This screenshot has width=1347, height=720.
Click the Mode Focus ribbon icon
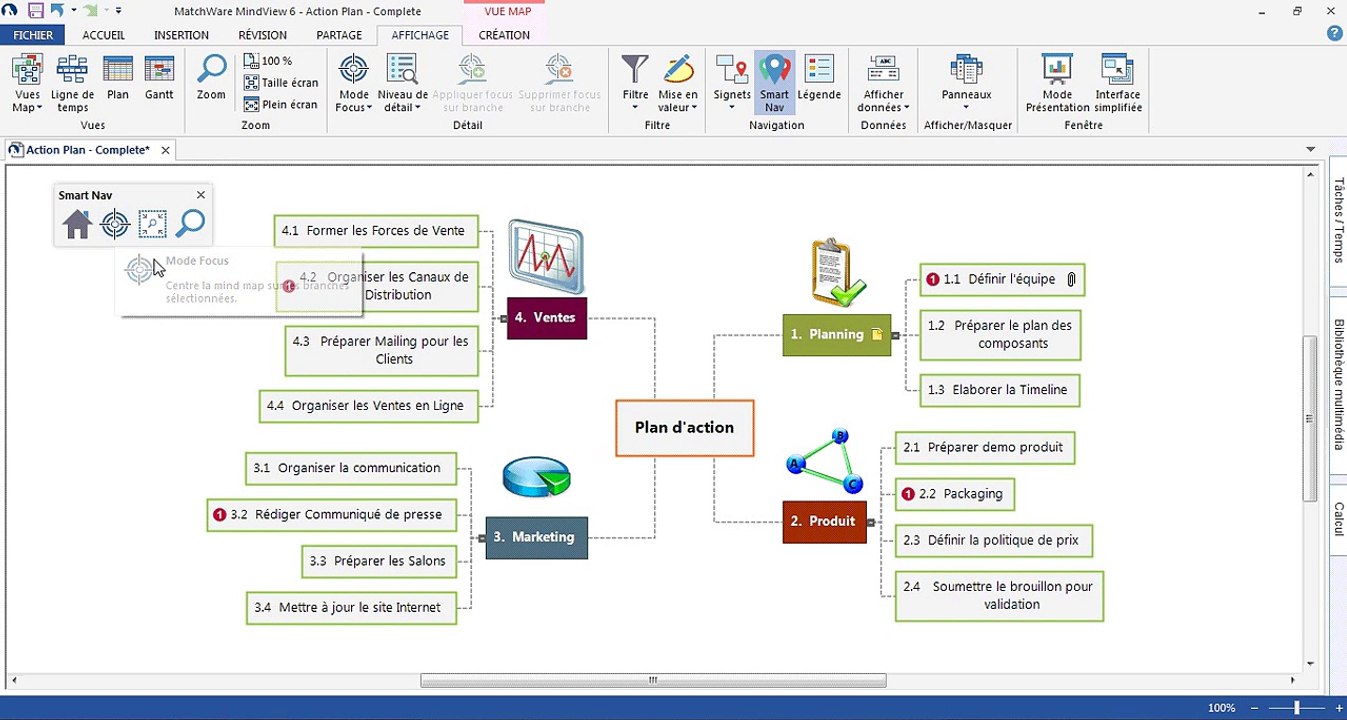point(353,69)
